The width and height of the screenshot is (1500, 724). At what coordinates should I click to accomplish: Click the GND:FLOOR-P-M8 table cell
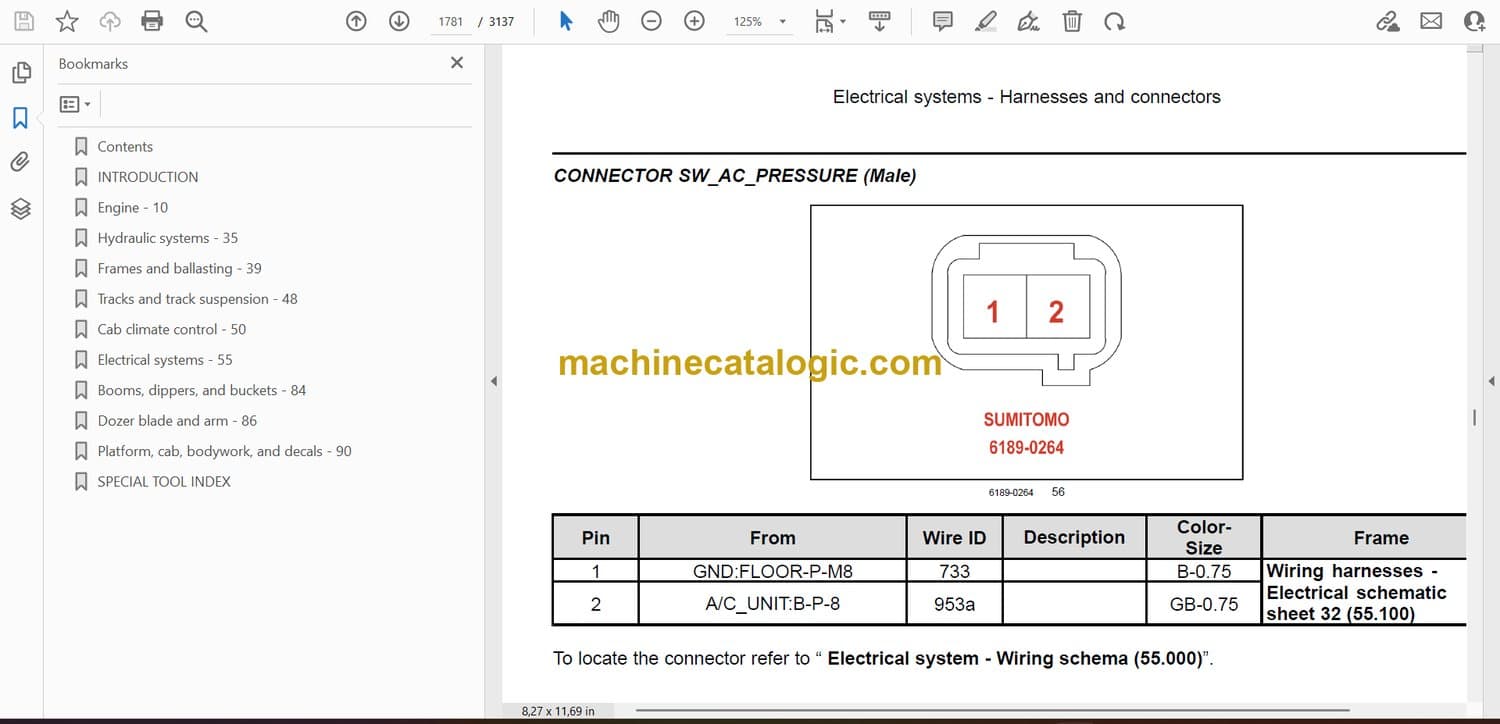pos(773,571)
